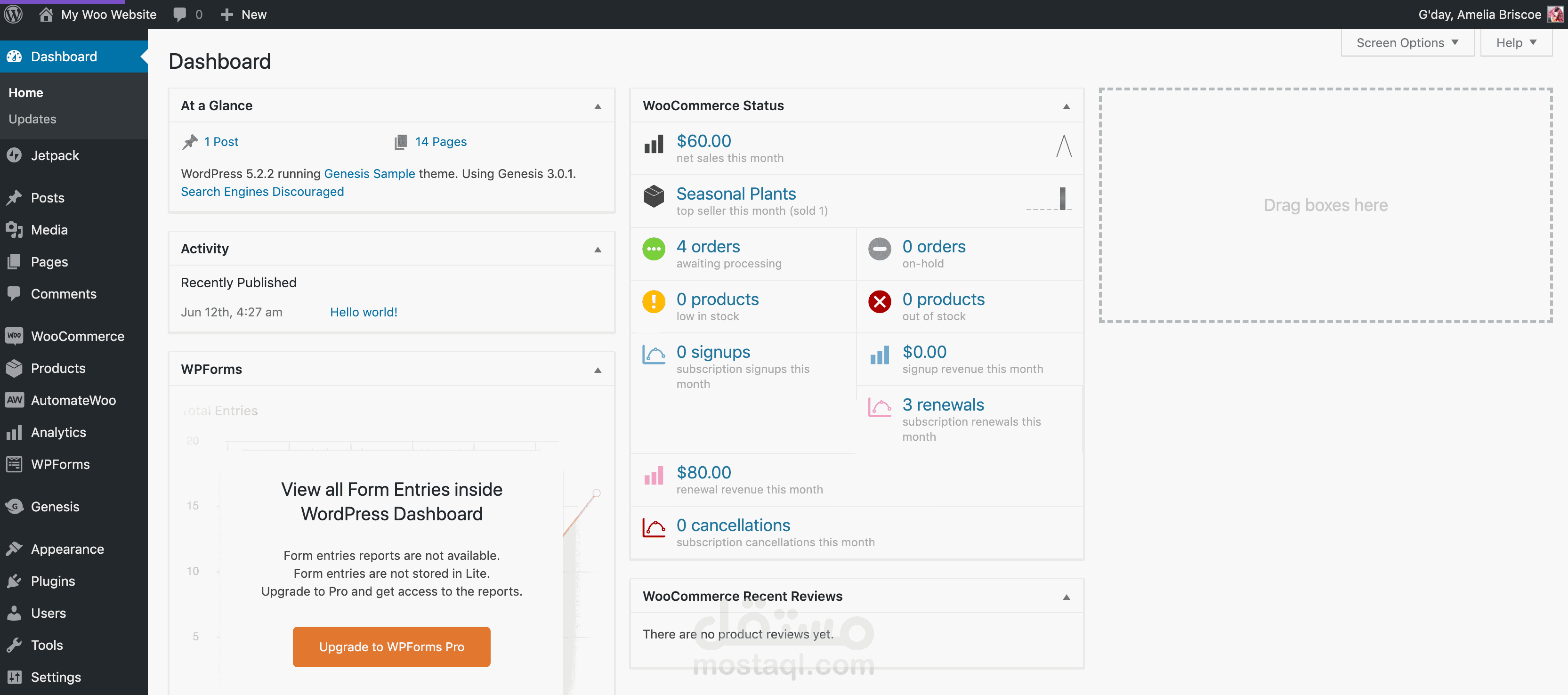The height and width of the screenshot is (695, 1568).
Task: Collapse the At a Glance widget
Action: tap(598, 106)
